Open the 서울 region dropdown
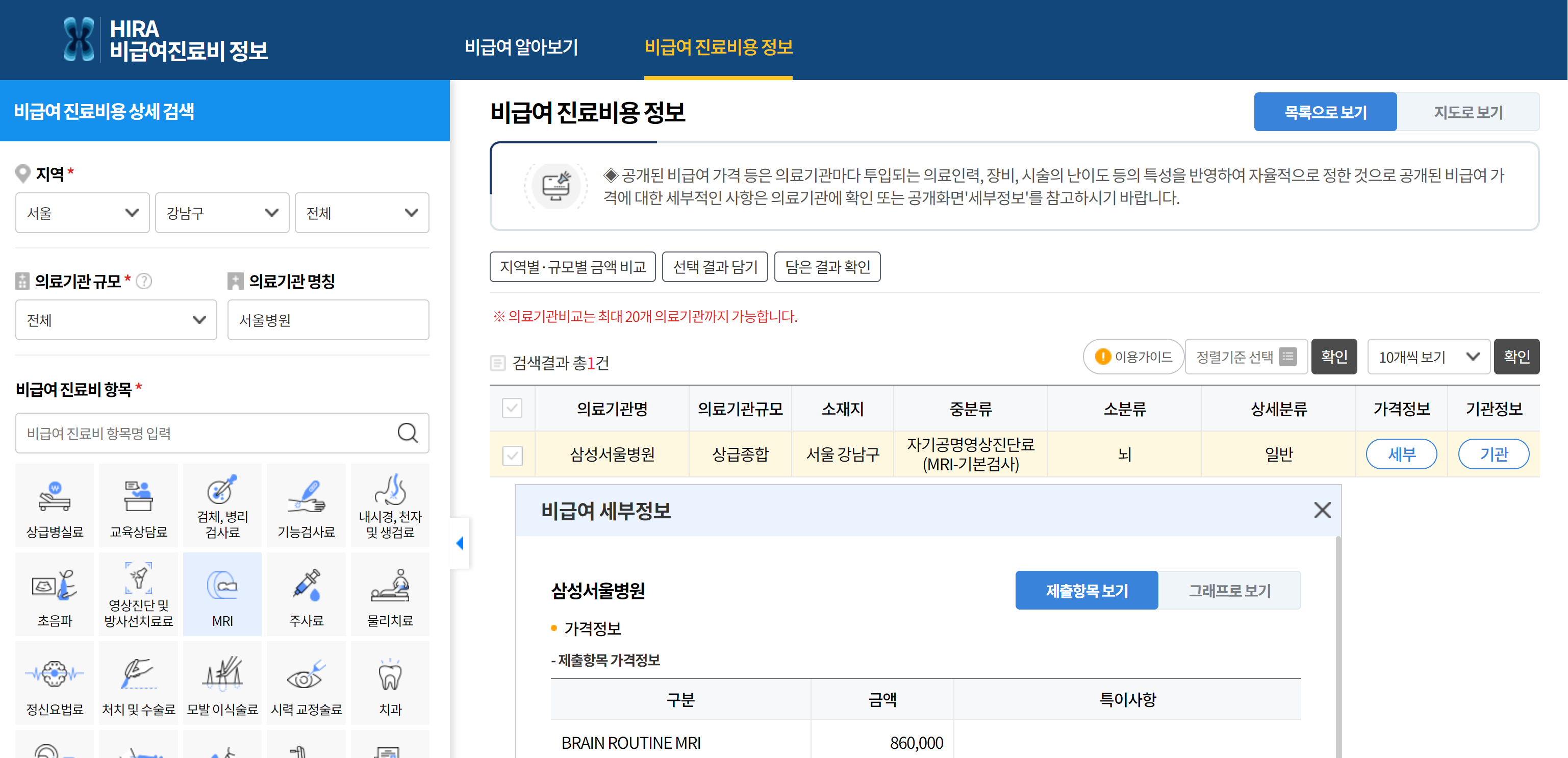Viewport: 1568px width, 758px height. point(82,213)
